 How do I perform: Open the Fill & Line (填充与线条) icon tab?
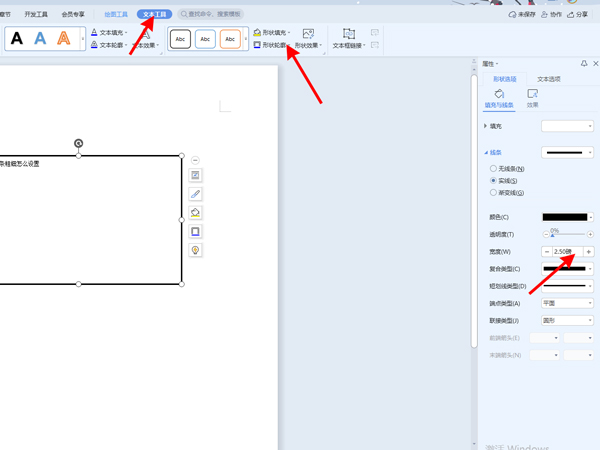498,98
